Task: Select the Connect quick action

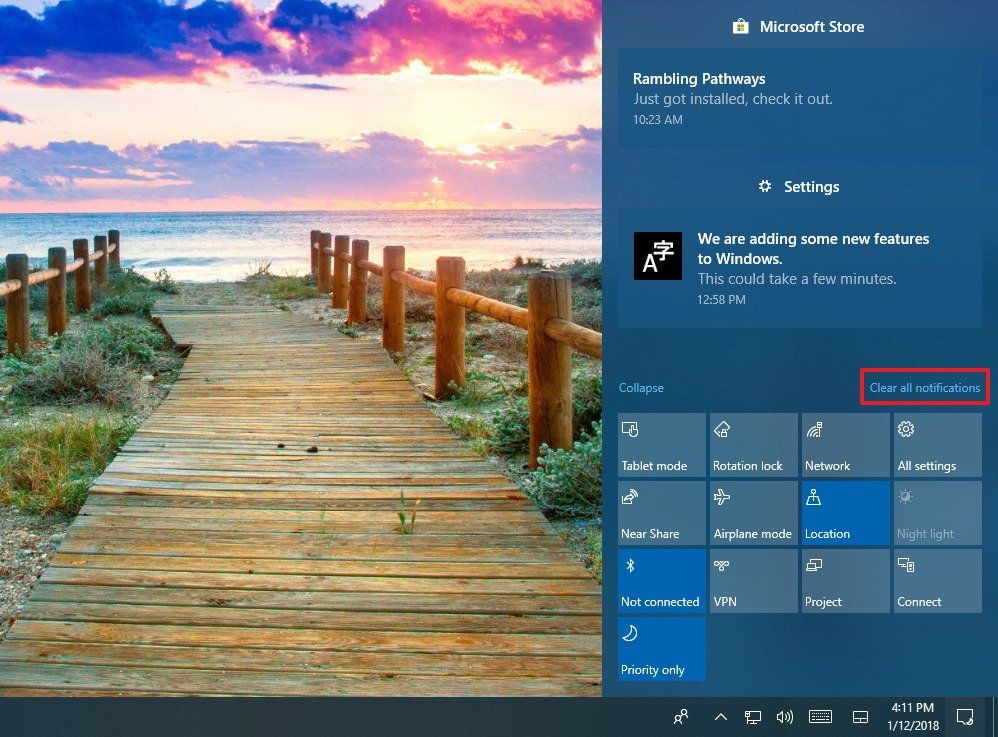Action: coord(936,580)
